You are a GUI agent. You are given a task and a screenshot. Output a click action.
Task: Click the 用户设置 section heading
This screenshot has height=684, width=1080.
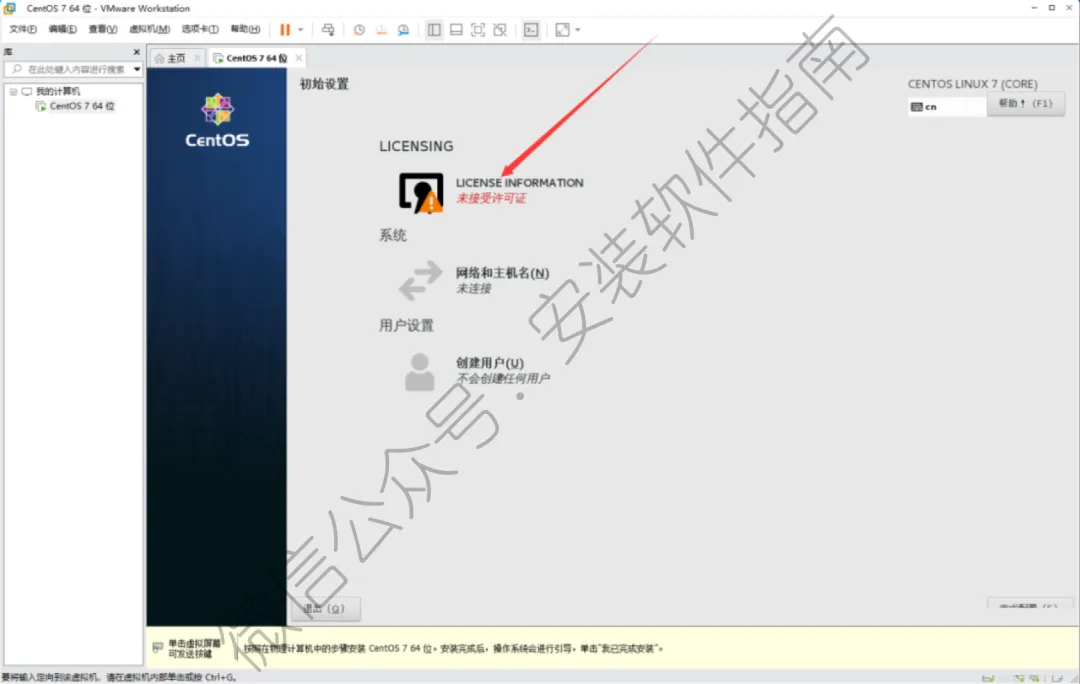pos(406,325)
